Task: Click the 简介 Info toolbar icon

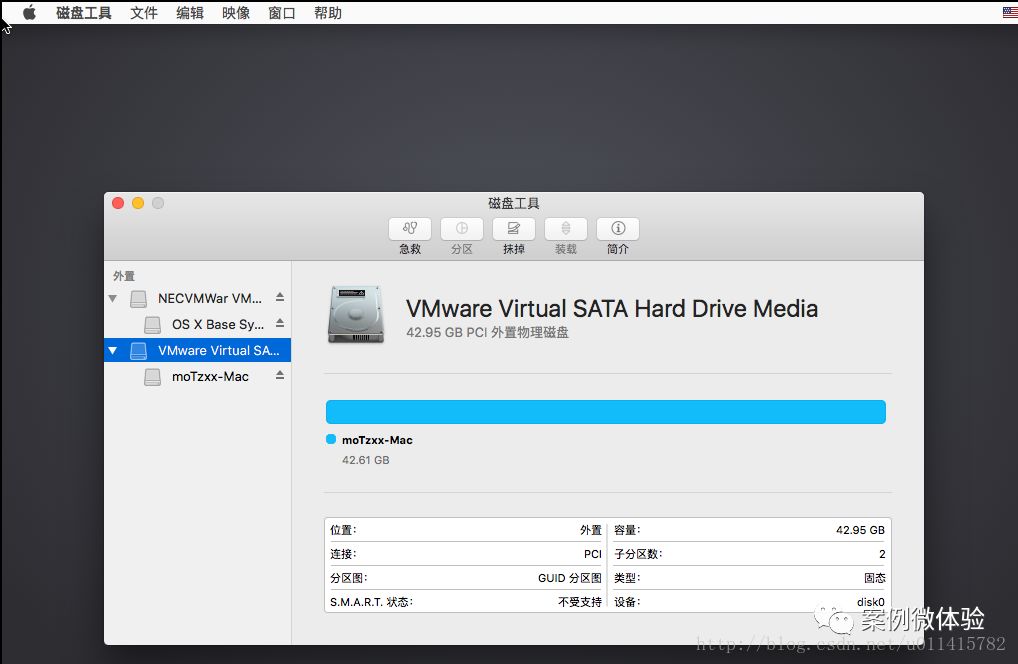Action: point(617,228)
